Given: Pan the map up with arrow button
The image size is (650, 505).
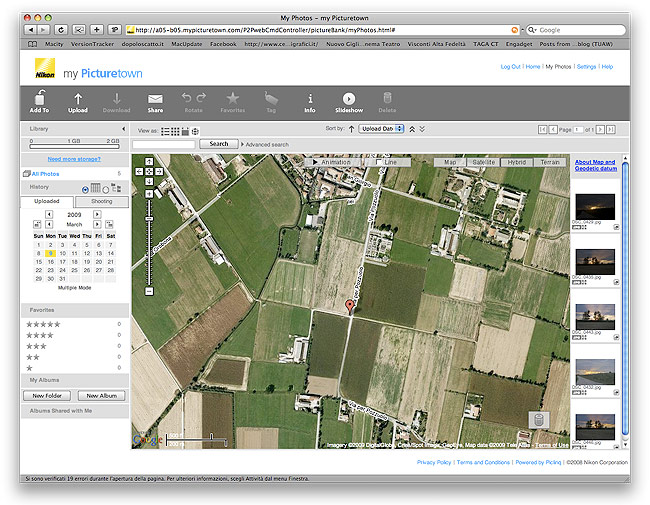Looking at the screenshot, I should click(x=149, y=161).
